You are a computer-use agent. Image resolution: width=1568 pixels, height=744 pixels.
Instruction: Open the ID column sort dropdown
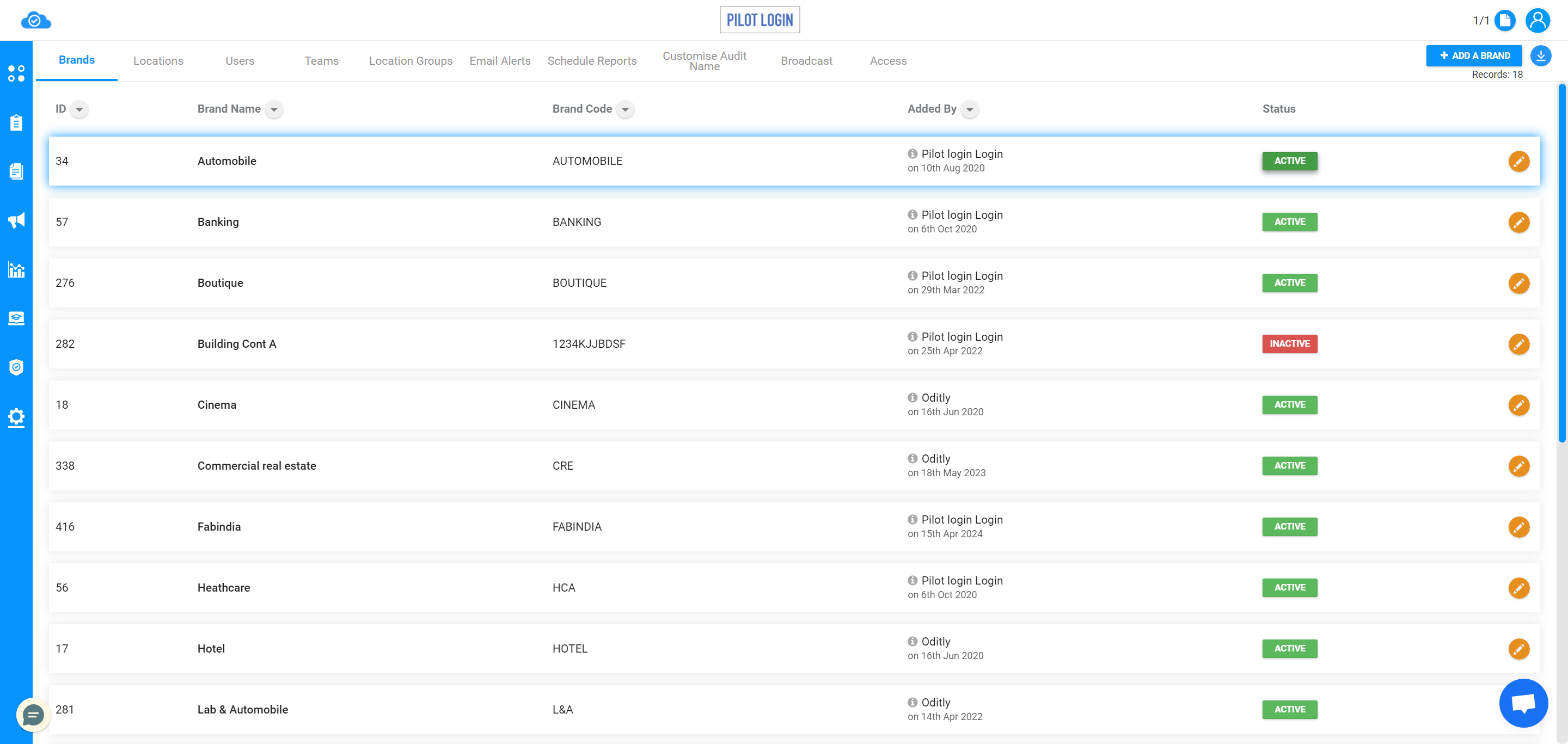tap(79, 109)
